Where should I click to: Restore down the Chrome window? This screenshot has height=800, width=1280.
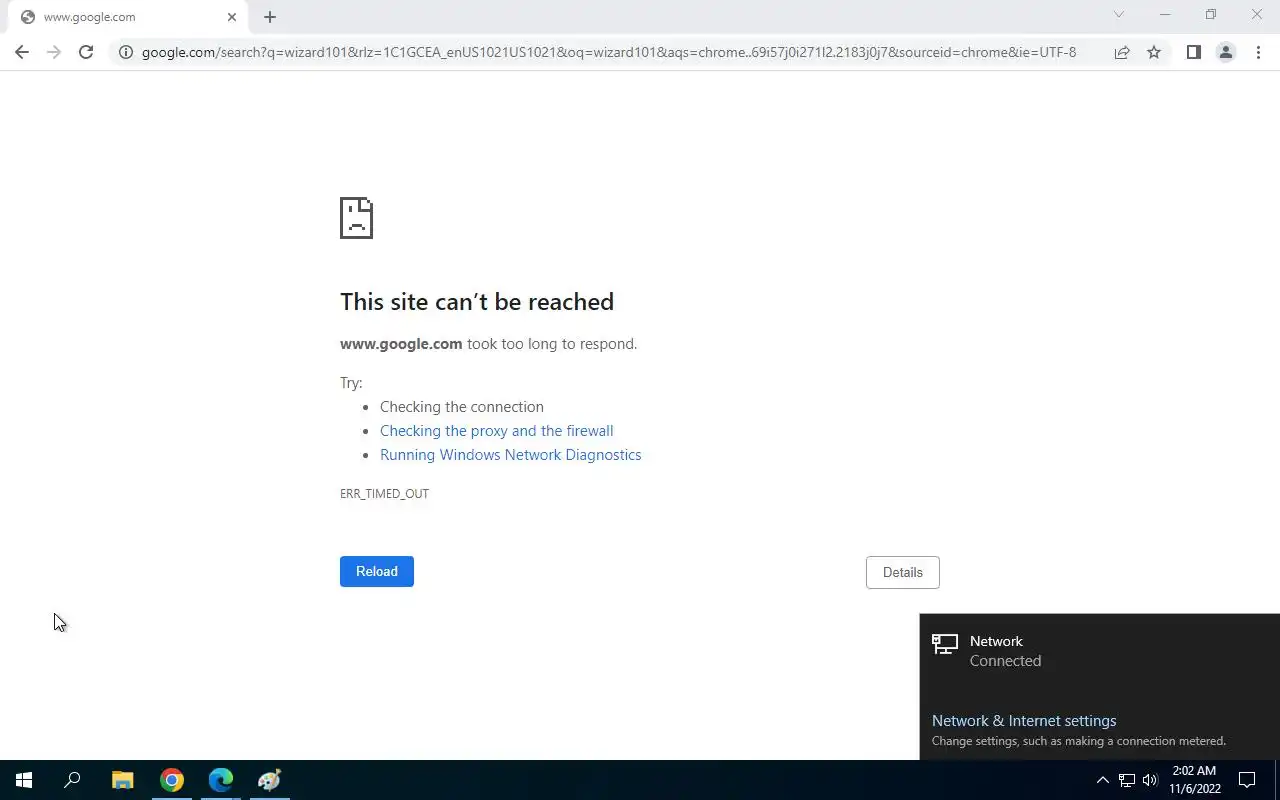(x=1211, y=15)
